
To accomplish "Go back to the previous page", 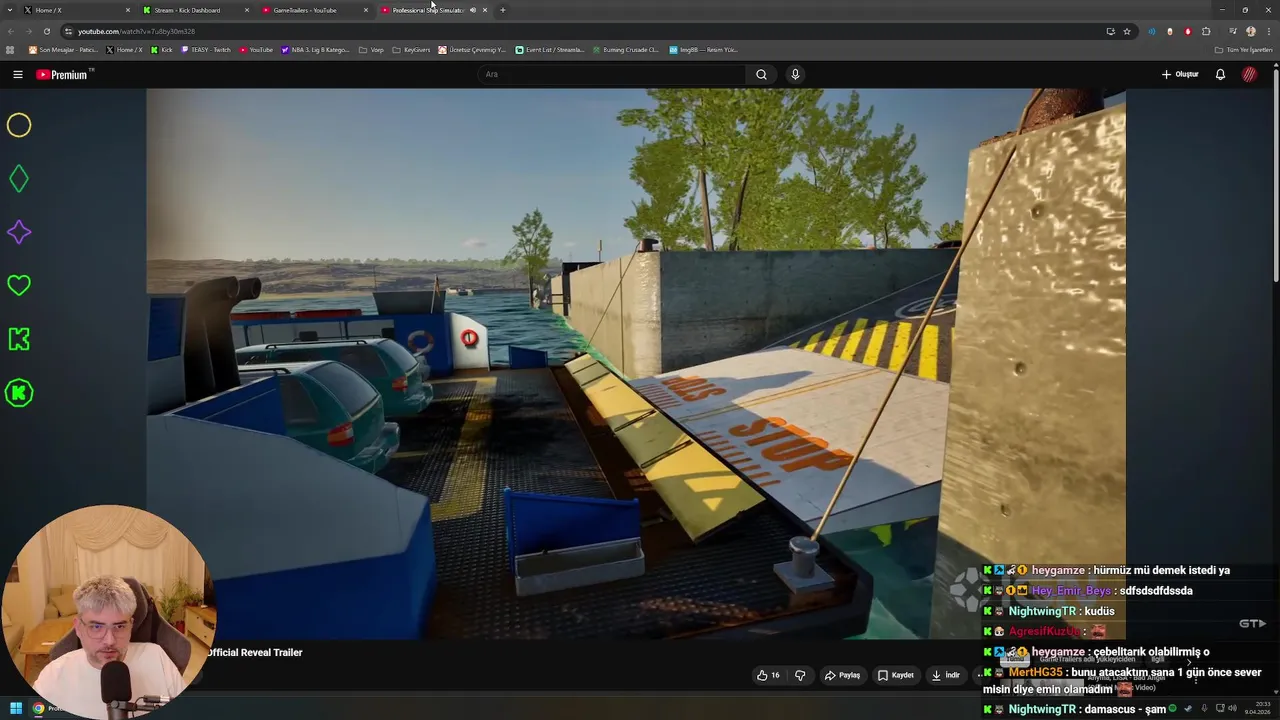I will pos(10,31).
